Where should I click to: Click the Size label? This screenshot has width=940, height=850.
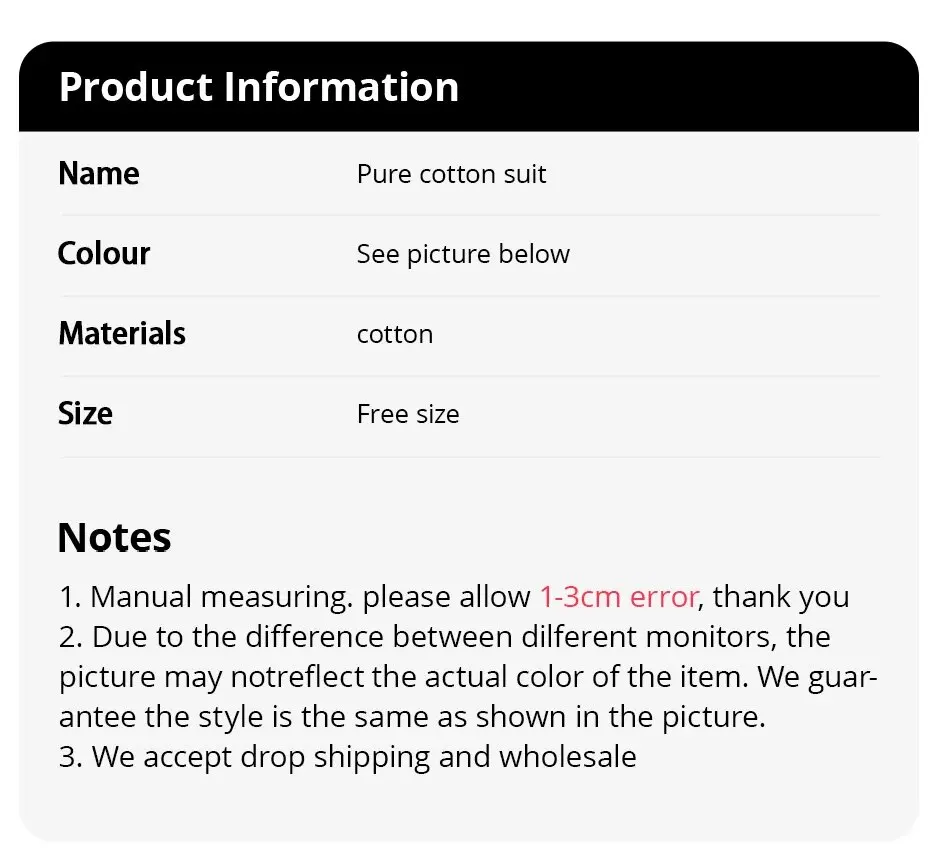pos(85,414)
